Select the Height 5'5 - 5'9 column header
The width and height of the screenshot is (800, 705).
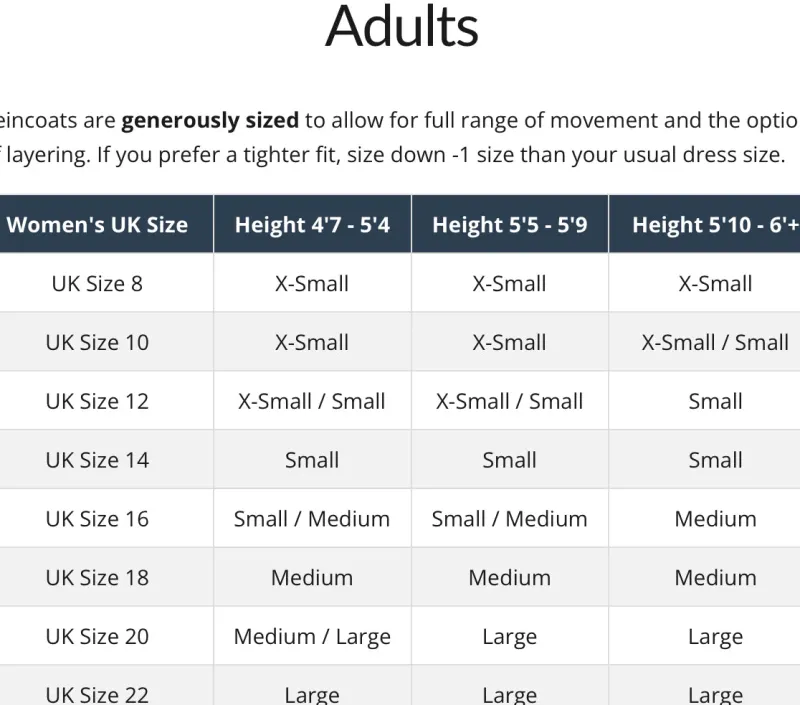tap(510, 225)
